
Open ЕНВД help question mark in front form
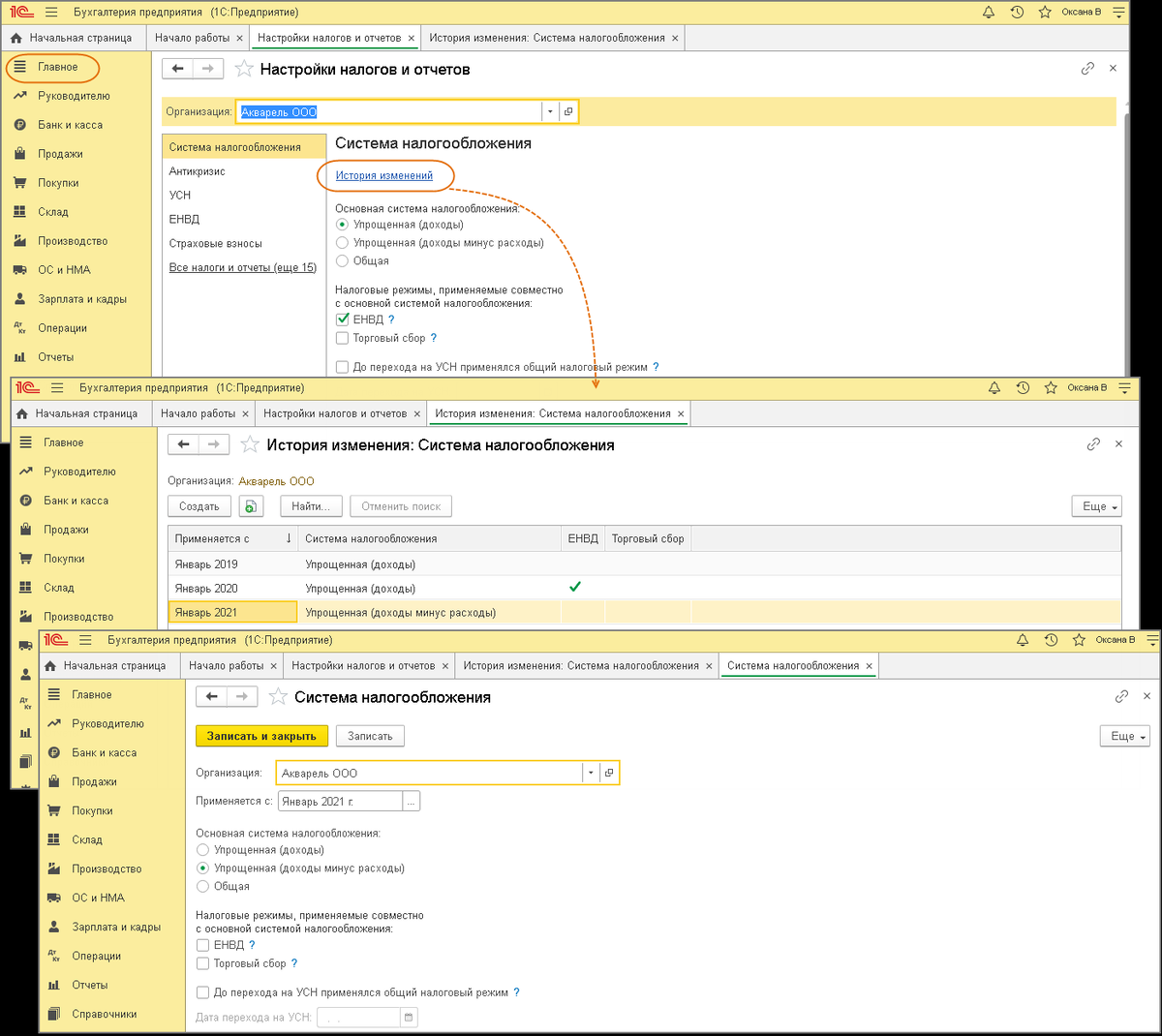252,945
